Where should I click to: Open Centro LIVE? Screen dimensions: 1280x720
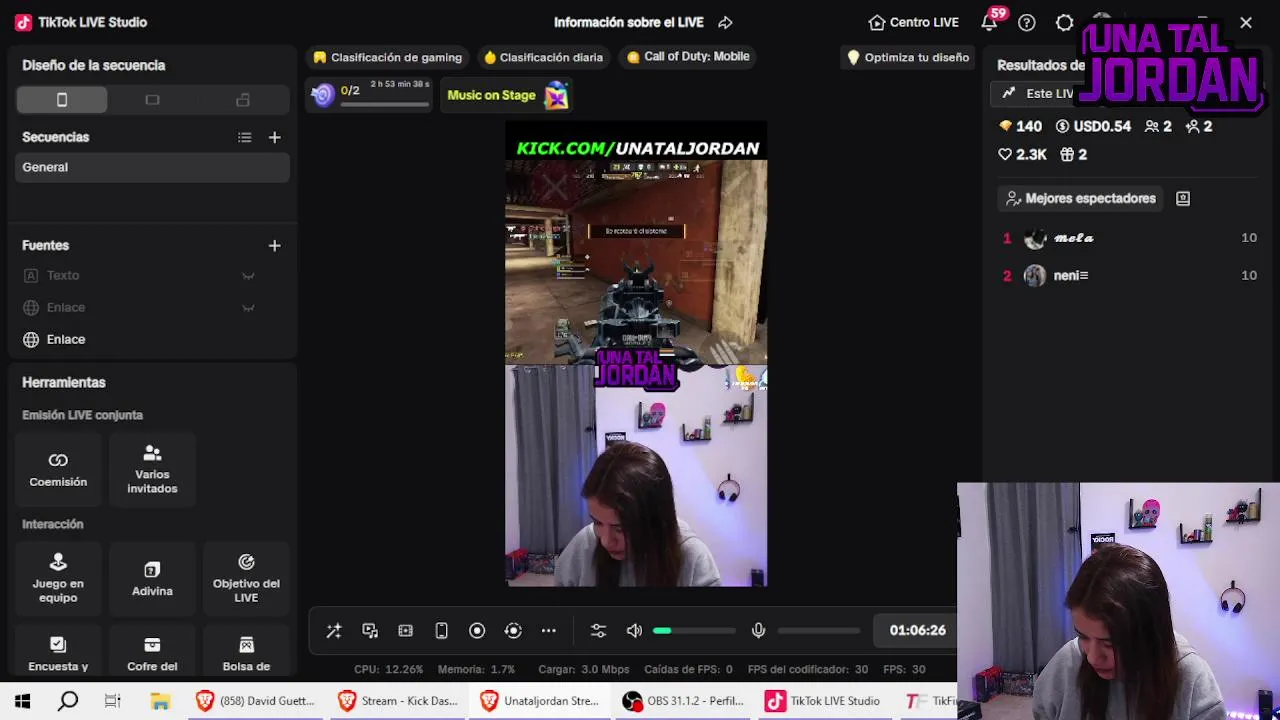click(x=913, y=22)
